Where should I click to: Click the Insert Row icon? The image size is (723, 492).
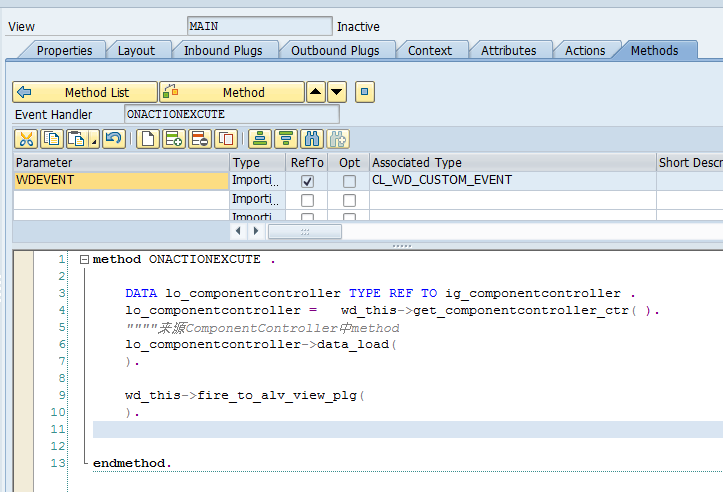point(174,139)
